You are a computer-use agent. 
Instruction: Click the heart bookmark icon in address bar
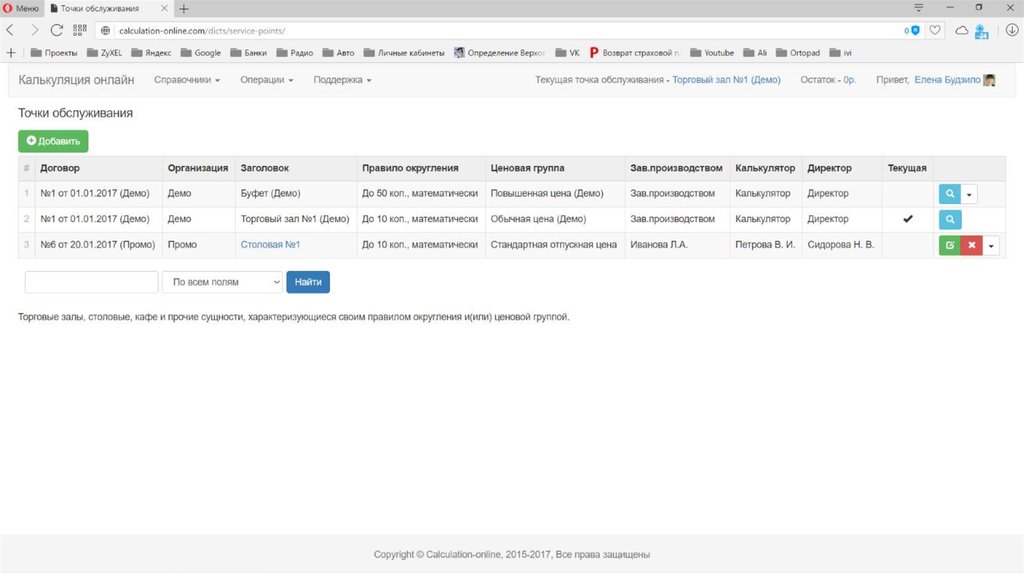935,31
